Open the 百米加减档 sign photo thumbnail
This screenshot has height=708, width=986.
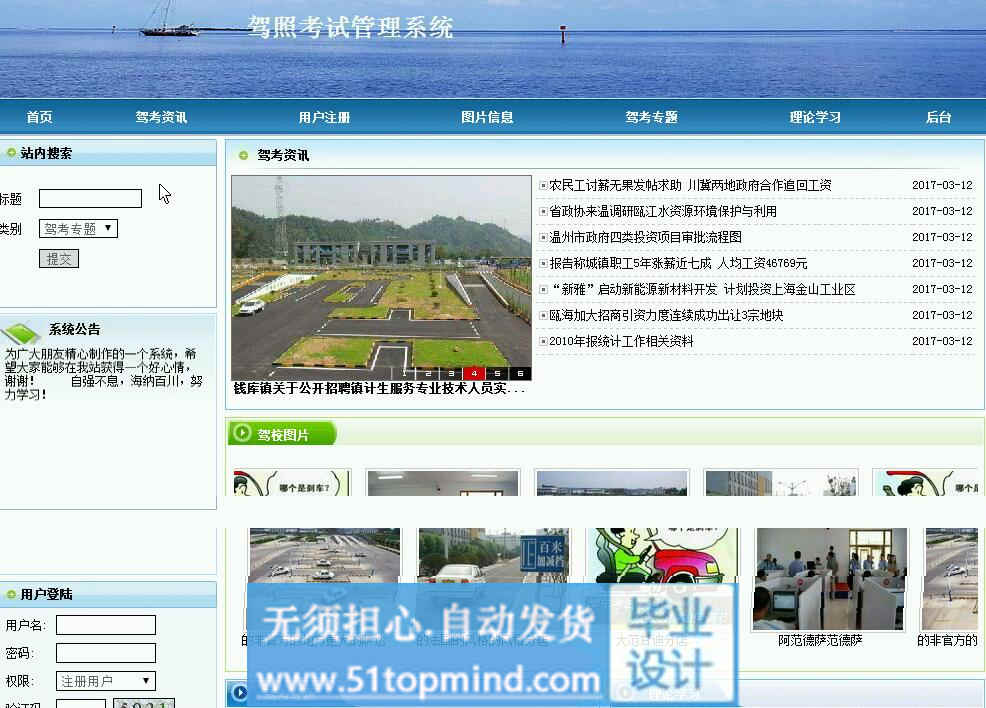pyautogui.click(x=493, y=556)
